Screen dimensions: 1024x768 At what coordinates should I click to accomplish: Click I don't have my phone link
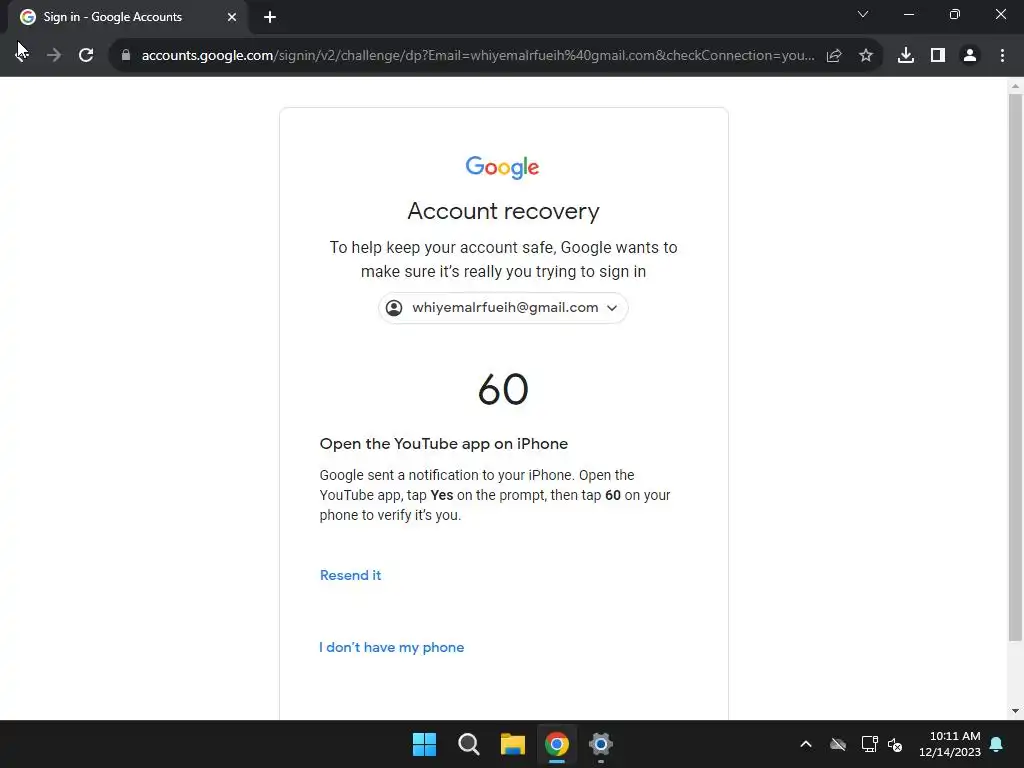(x=392, y=647)
